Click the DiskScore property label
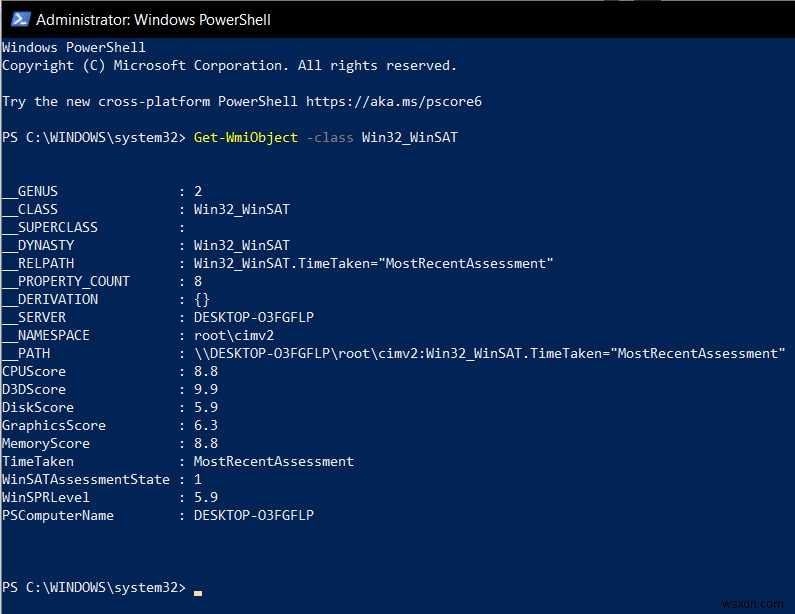Screen dimensions: 795x614 38,407
